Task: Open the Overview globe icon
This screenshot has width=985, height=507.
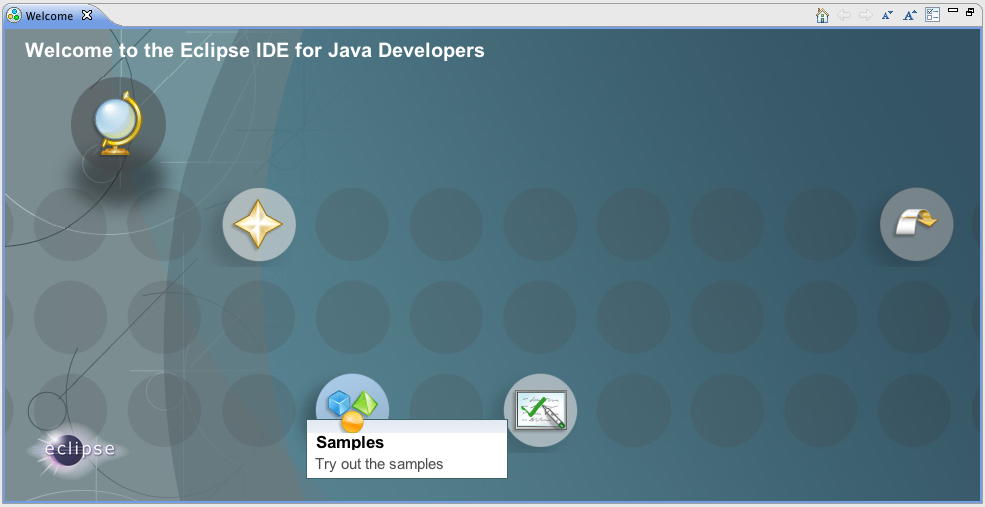Action: [118, 124]
